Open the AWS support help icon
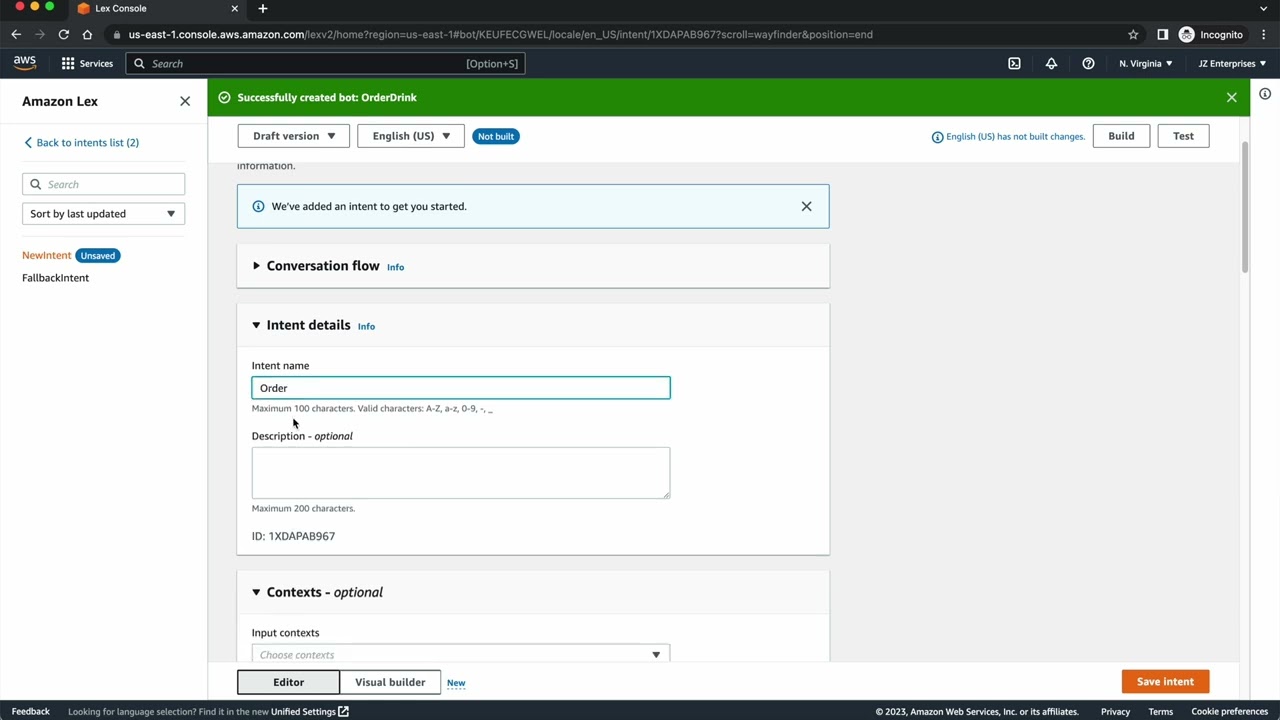This screenshot has width=1280, height=720. [1088, 63]
